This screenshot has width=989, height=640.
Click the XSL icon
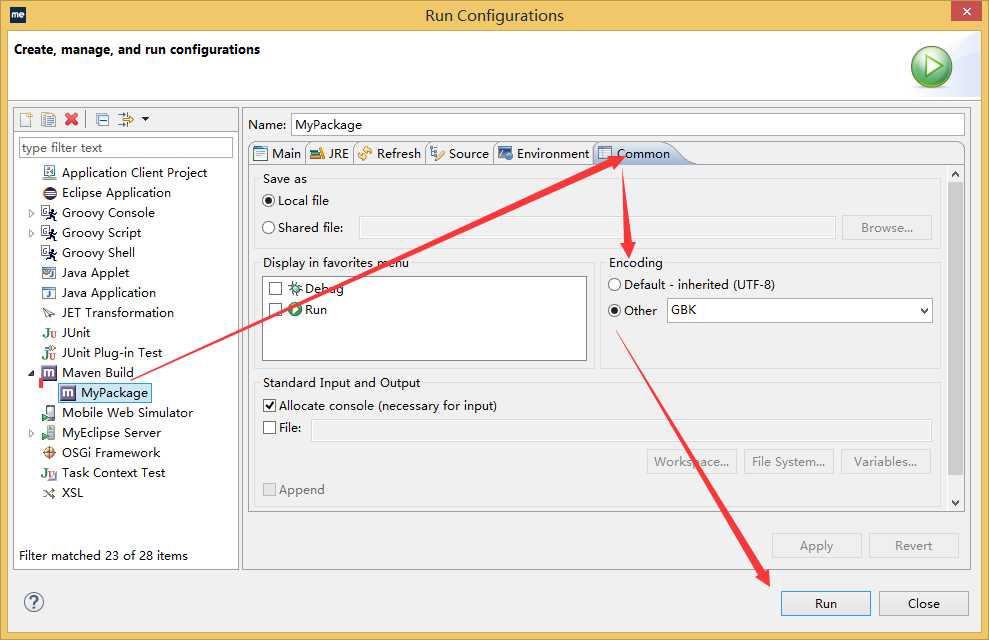click(49, 493)
